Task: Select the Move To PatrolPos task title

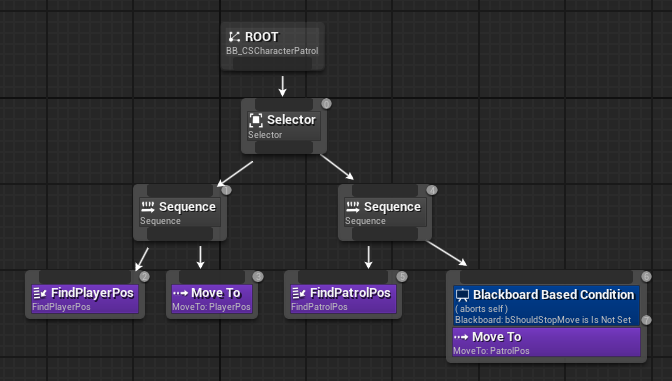Action: pos(497,337)
